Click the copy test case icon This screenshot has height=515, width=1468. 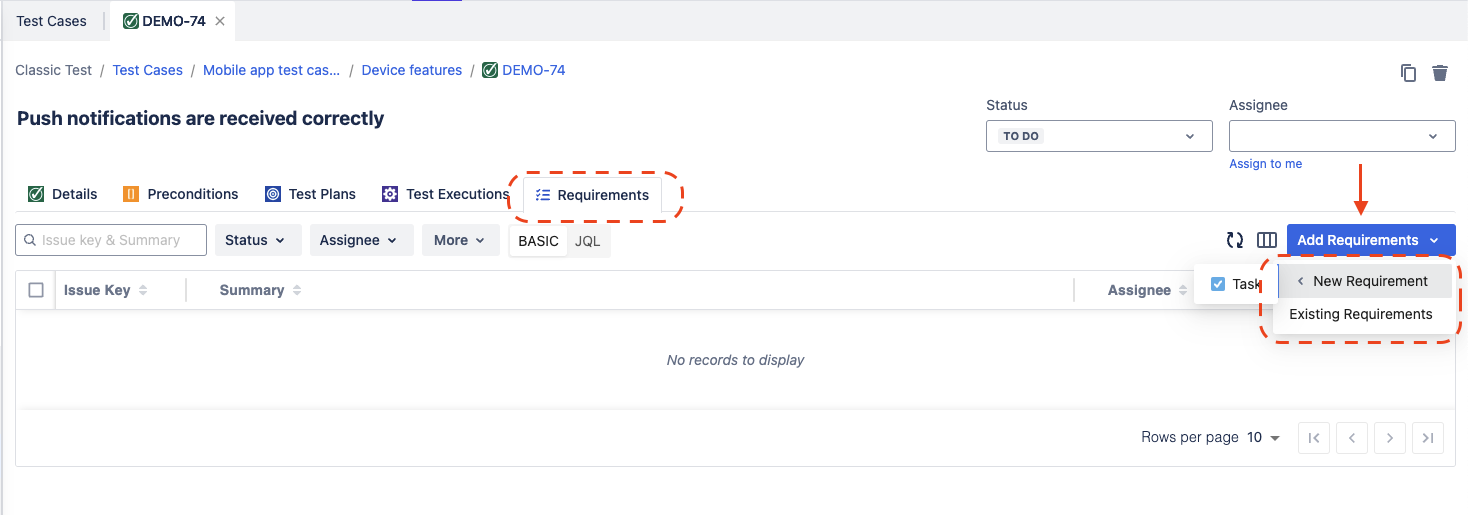(x=1408, y=73)
